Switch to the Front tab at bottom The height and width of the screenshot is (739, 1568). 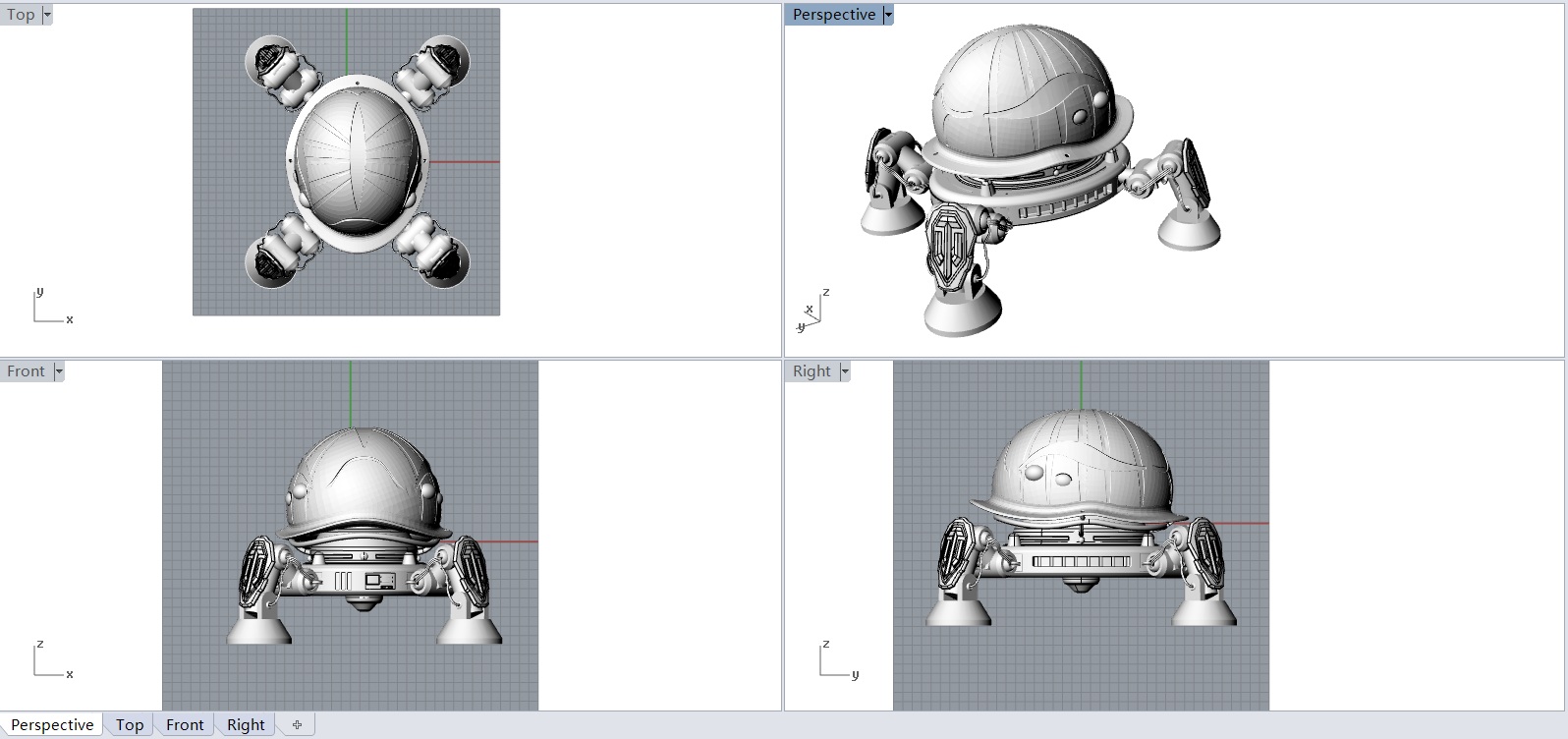point(185,725)
